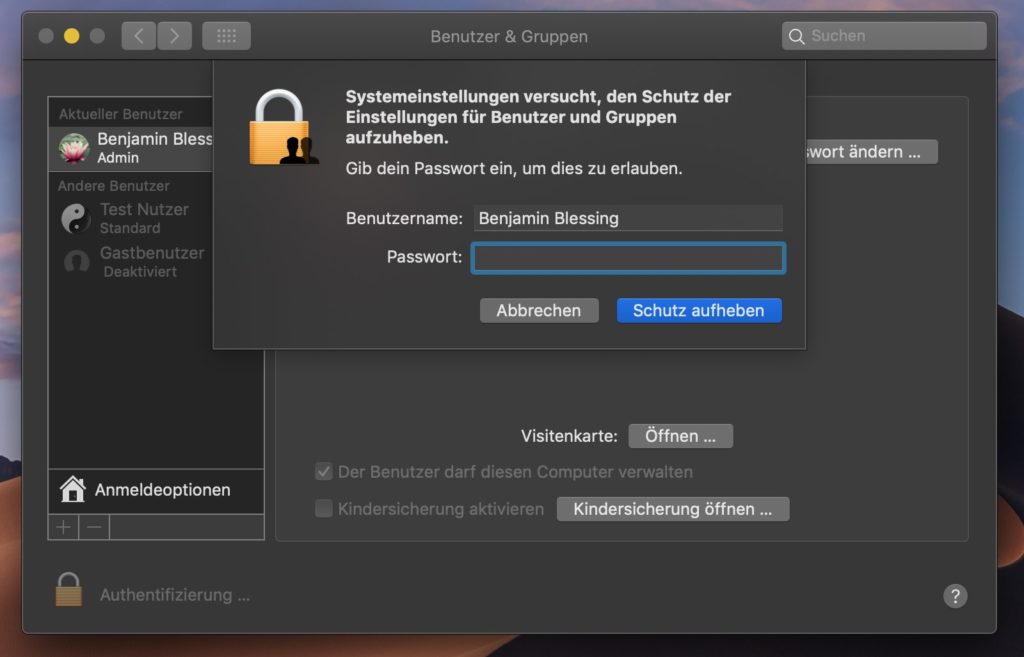Toggle Der Benutzer darf diesen Computer verwalten
The width and height of the screenshot is (1024, 657).
[323, 472]
